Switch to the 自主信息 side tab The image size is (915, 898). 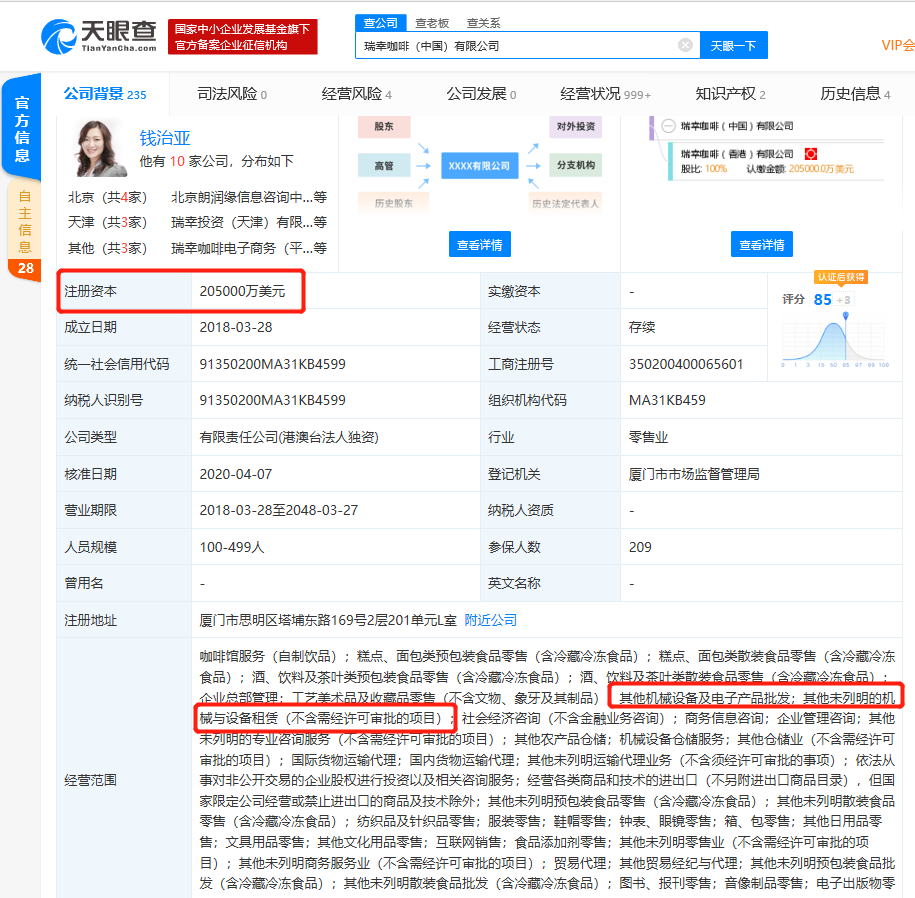[25, 220]
